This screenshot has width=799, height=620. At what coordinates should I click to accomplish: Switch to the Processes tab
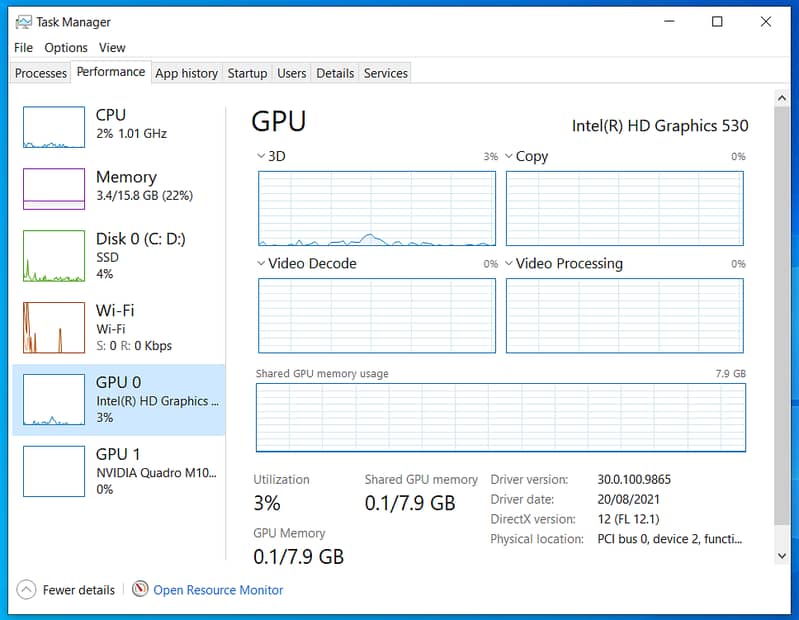pos(41,73)
